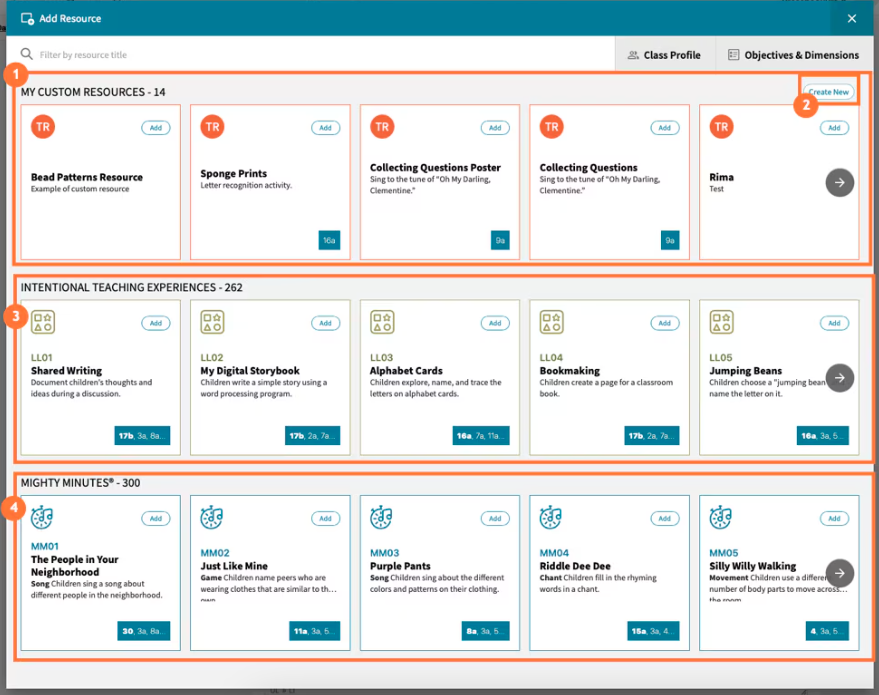This screenshot has width=879, height=695.
Task: Add the Purple Pants song resource
Action: tap(495, 518)
